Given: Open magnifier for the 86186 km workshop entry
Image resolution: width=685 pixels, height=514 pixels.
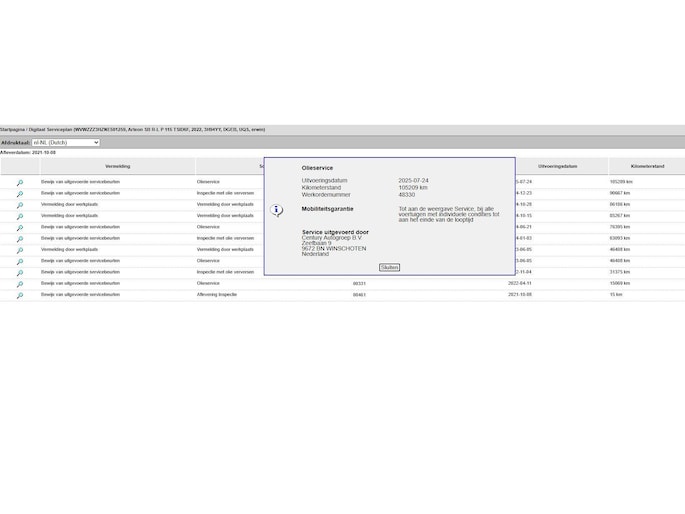Looking at the screenshot, I should 19,205.
